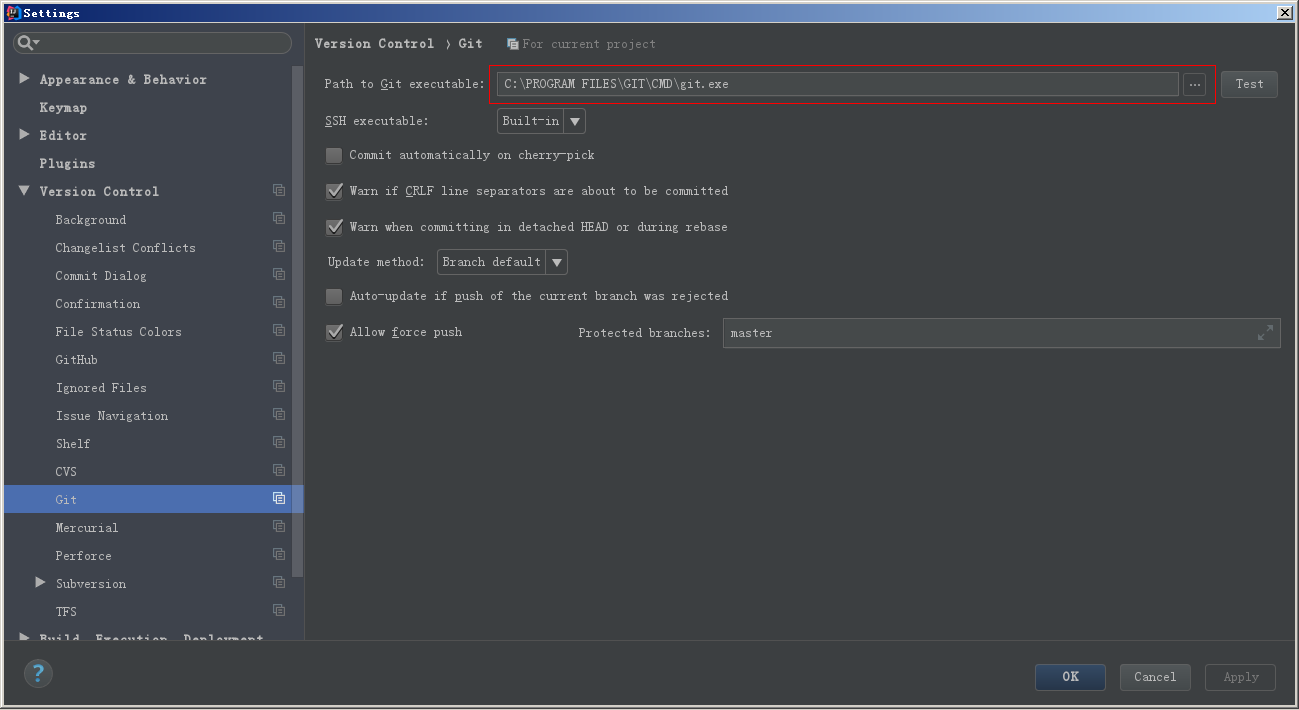This screenshot has width=1299, height=710.
Task: Click the project icon beside CVS
Action: (x=279, y=470)
